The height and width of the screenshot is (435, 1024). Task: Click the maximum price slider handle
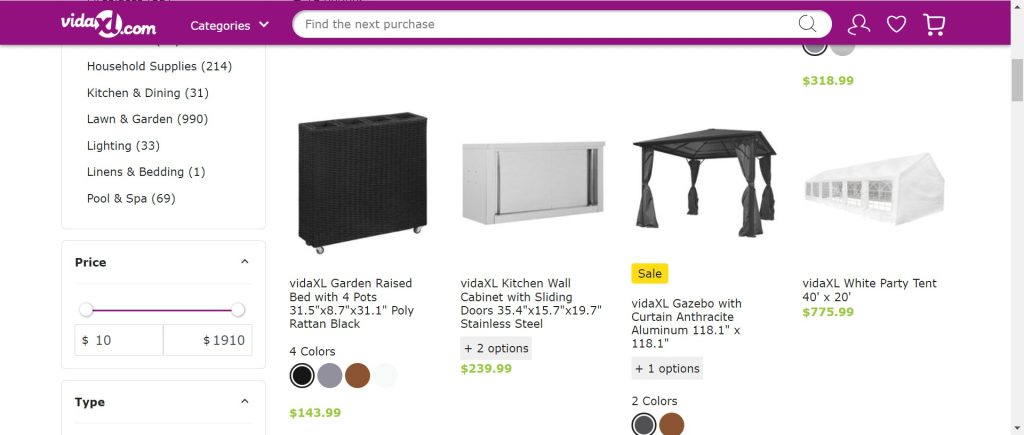coord(238,310)
